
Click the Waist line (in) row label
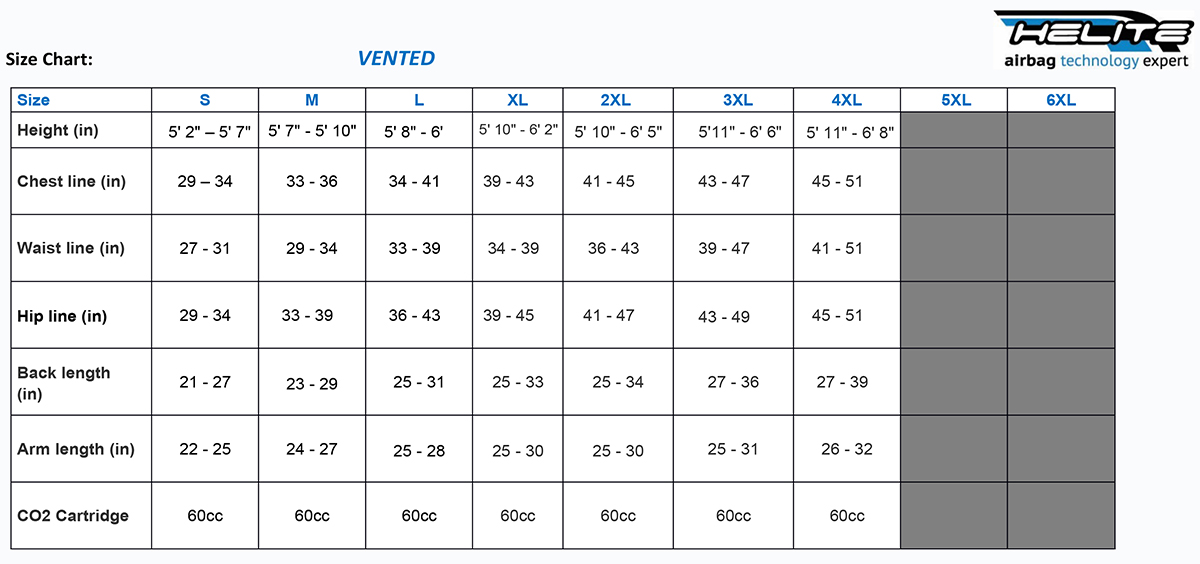(71, 248)
